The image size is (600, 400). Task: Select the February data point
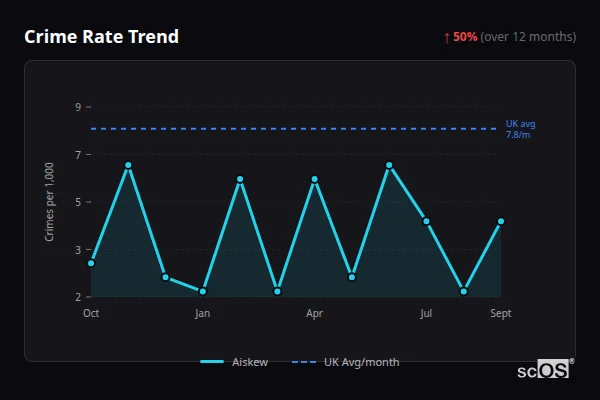(240, 179)
